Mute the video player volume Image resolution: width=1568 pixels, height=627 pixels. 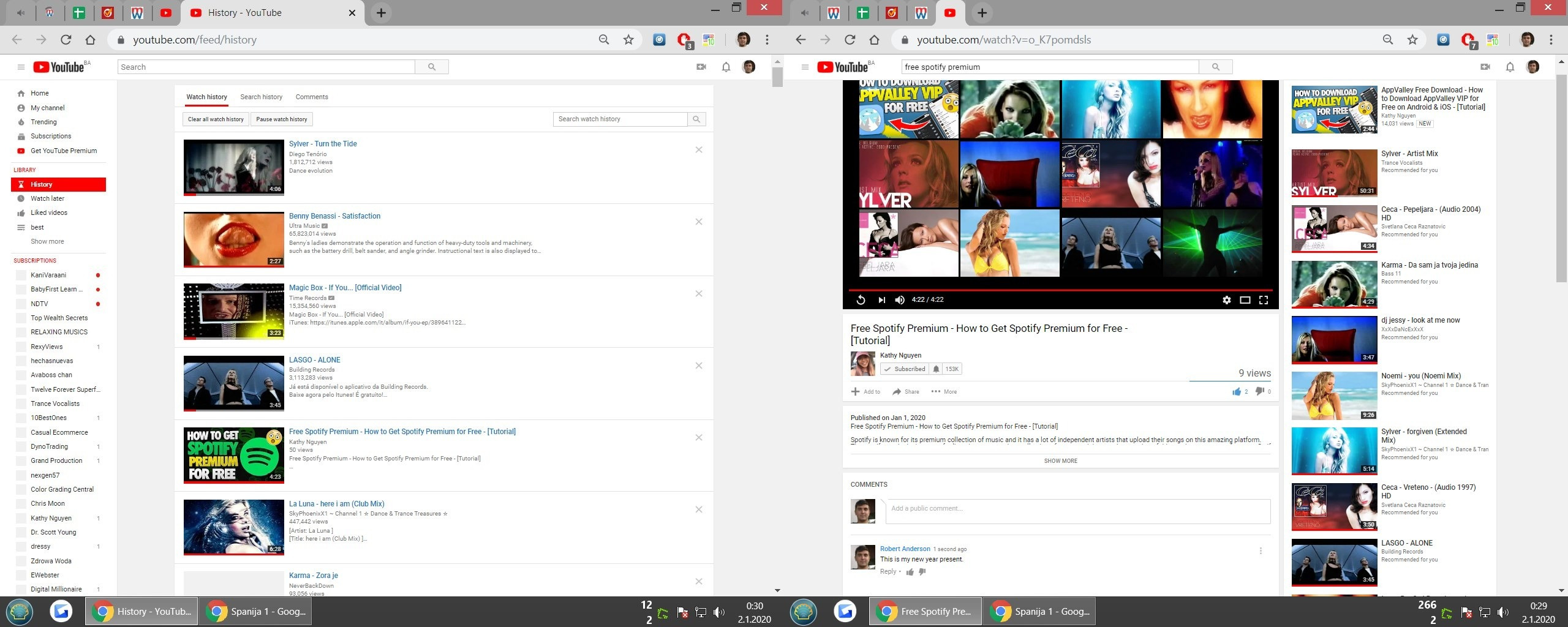tap(900, 300)
